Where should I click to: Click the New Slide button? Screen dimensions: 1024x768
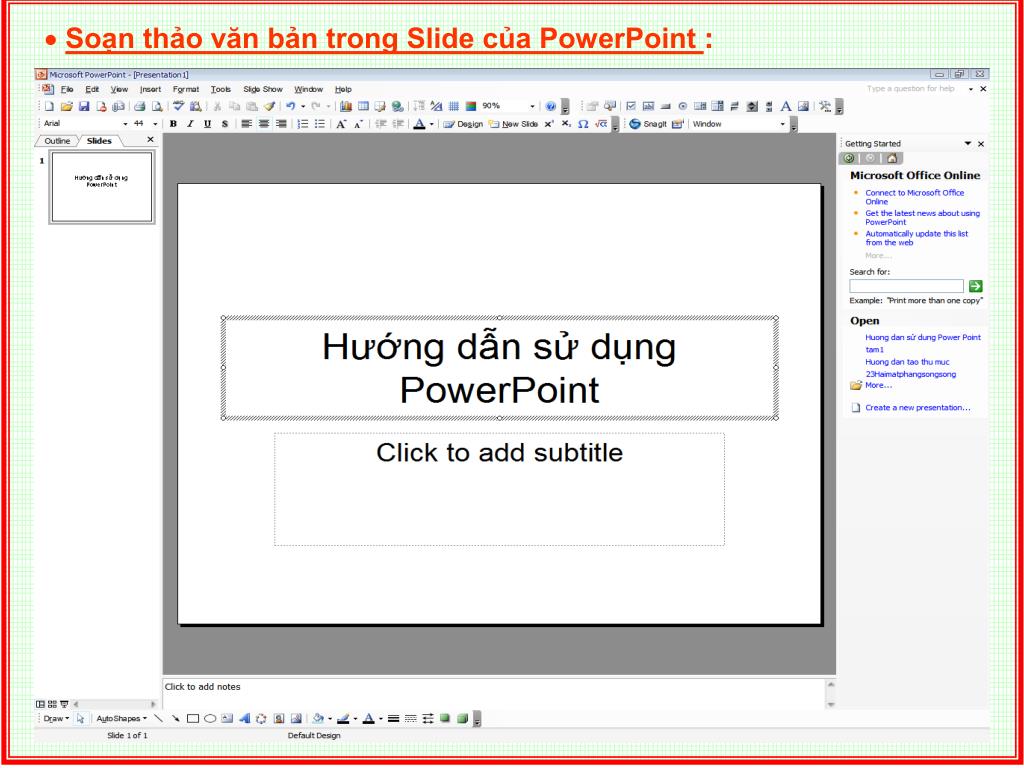click(x=514, y=124)
